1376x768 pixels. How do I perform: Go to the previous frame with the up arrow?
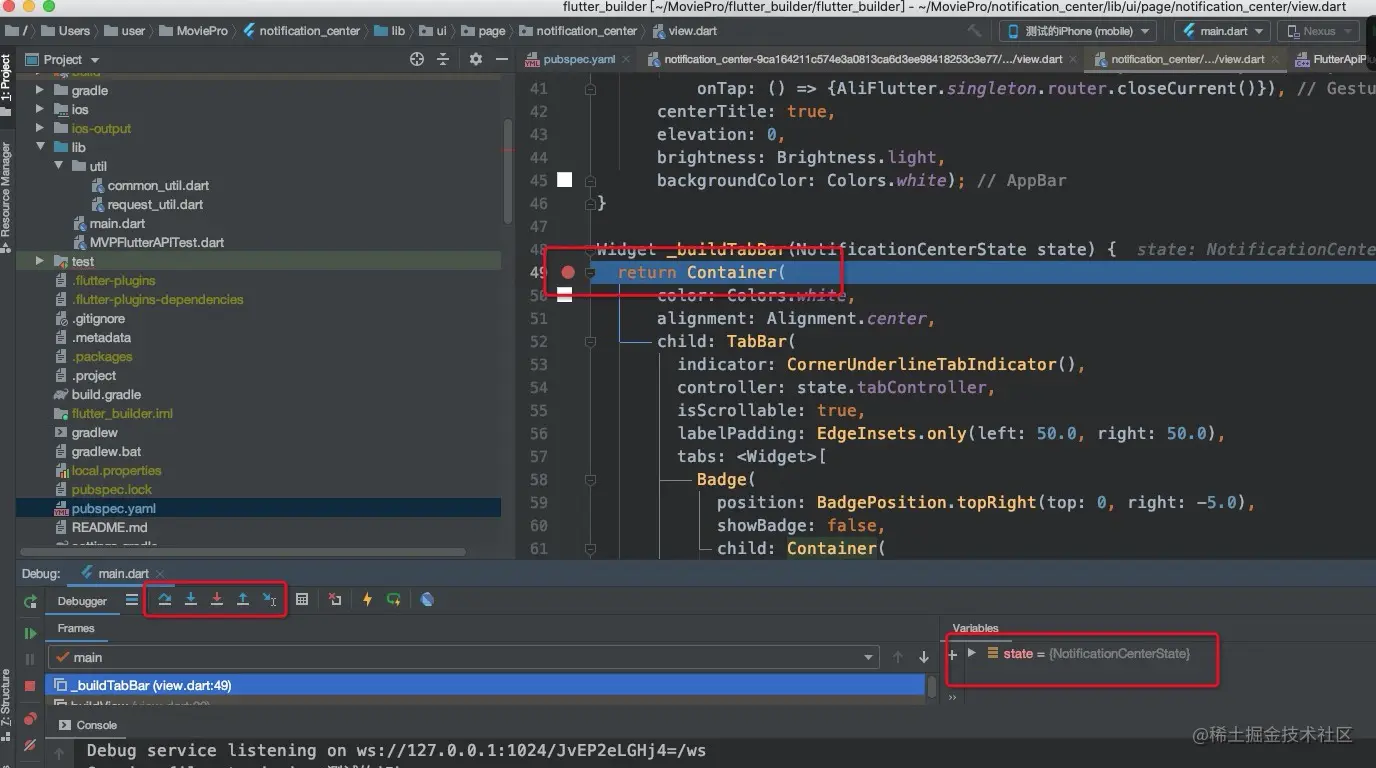tap(898, 657)
